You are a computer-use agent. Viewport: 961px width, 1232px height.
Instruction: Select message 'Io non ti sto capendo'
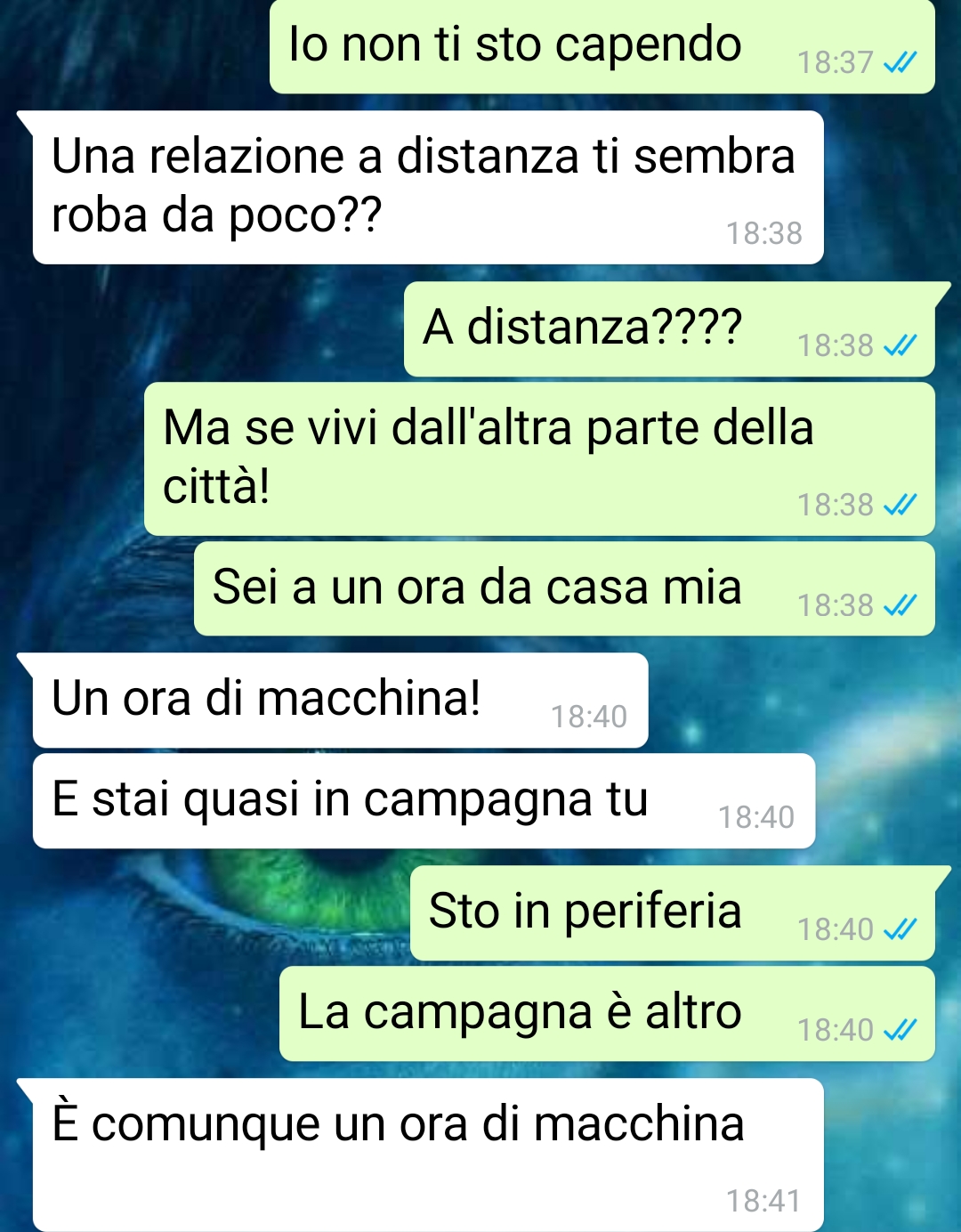click(602, 46)
